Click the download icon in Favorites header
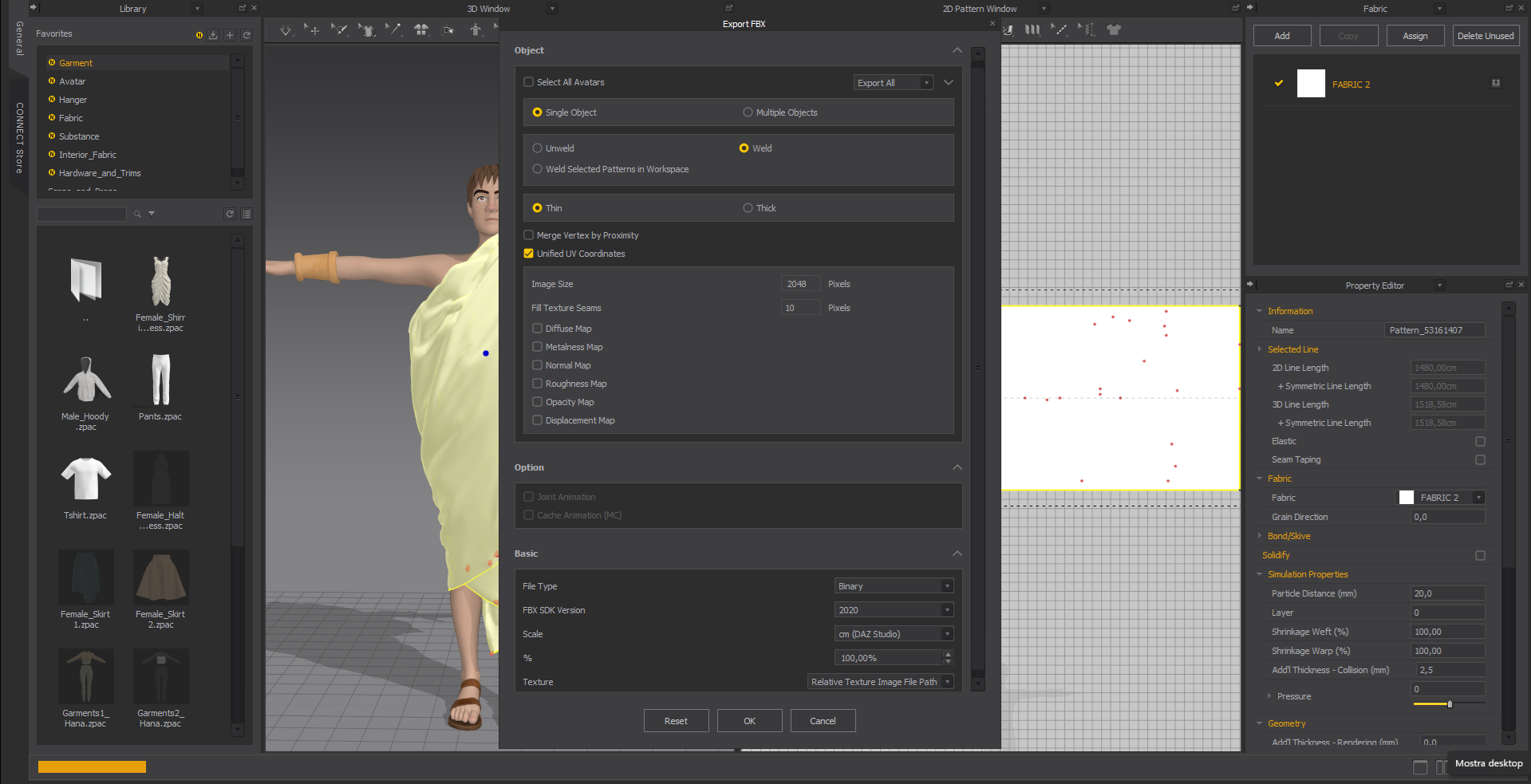Image resolution: width=1531 pixels, height=784 pixels. 213,35
